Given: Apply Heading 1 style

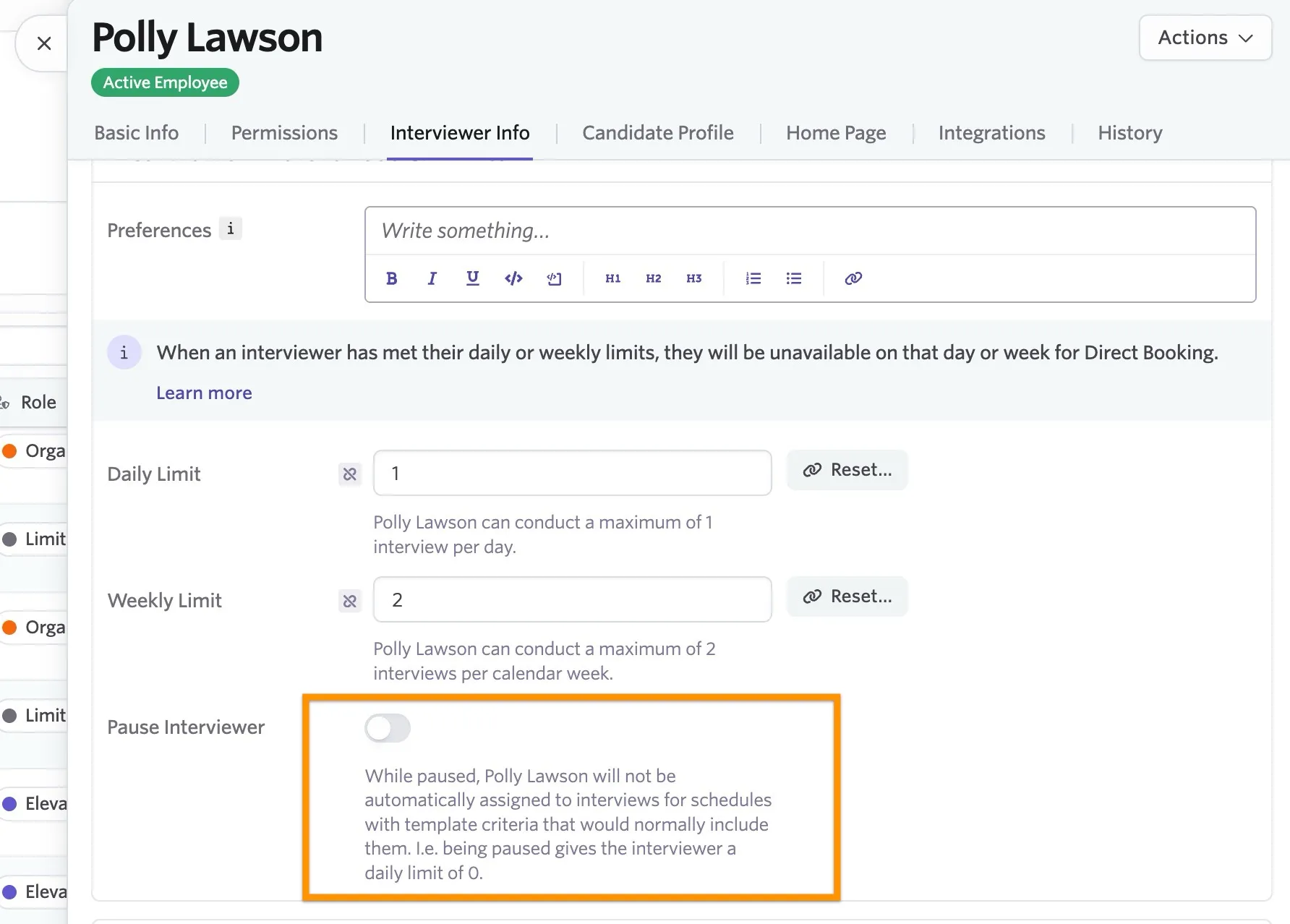Looking at the screenshot, I should [613, 278].
